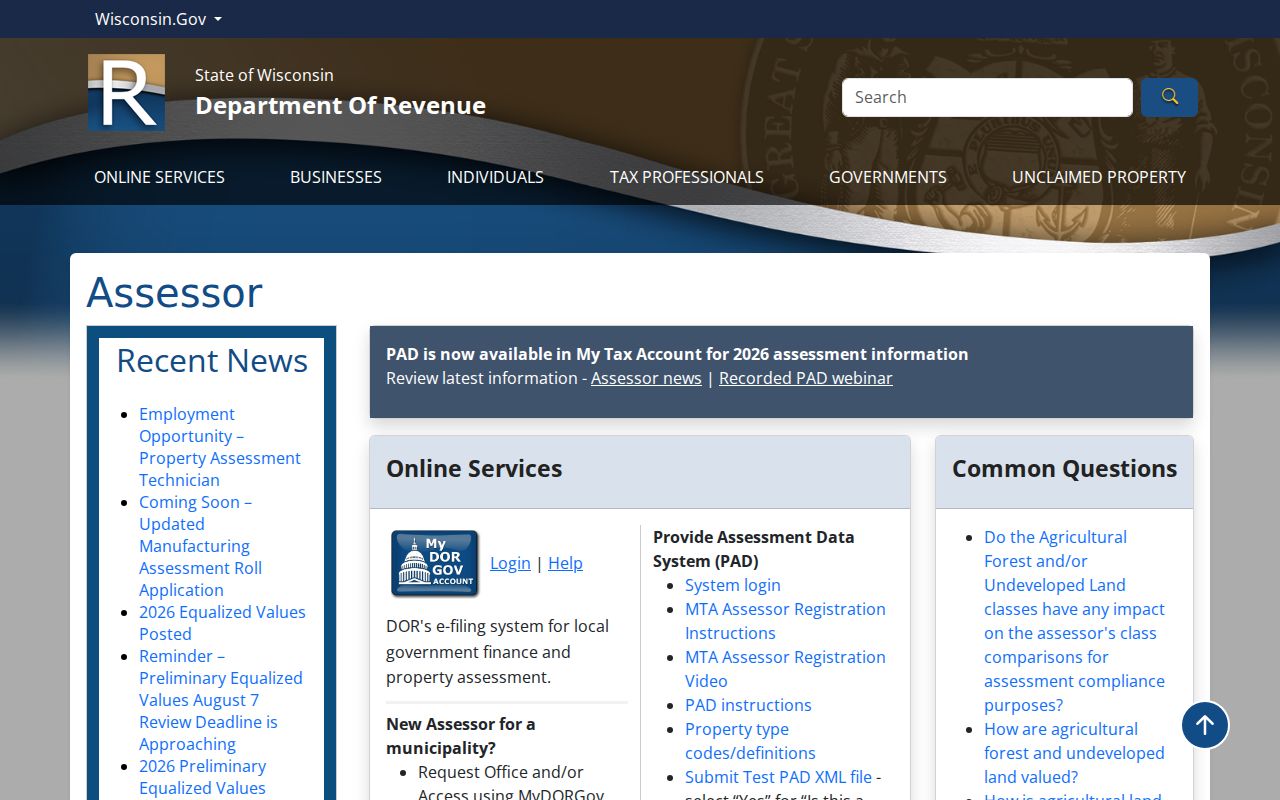Open the Wisconsin.Gov dropdown menu

pyautogui.click(x=158, y=19)
